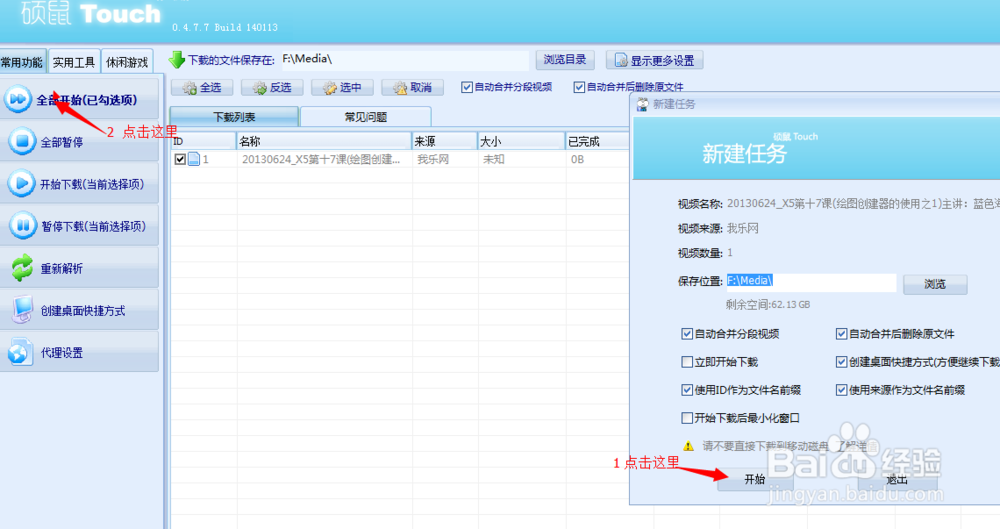Toggle 使用来源作为文件名前缀 checkbox
The image size is (1000, 529).
841,390
